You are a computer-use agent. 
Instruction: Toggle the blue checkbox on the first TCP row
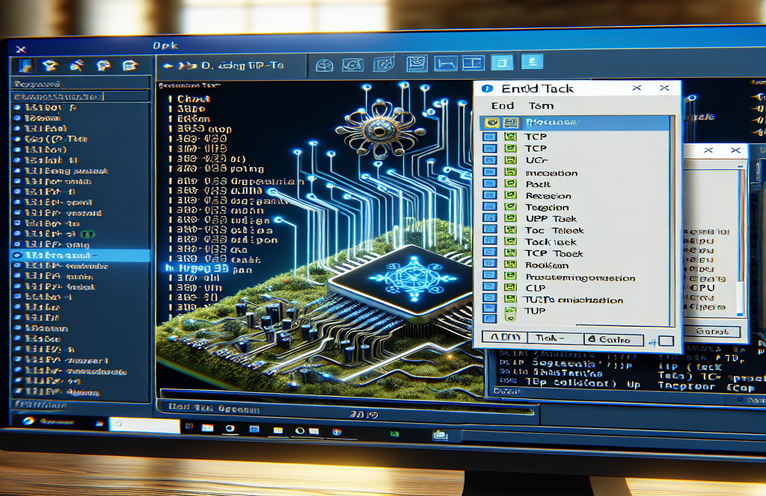pyautogui.click(x=490, y=136)
